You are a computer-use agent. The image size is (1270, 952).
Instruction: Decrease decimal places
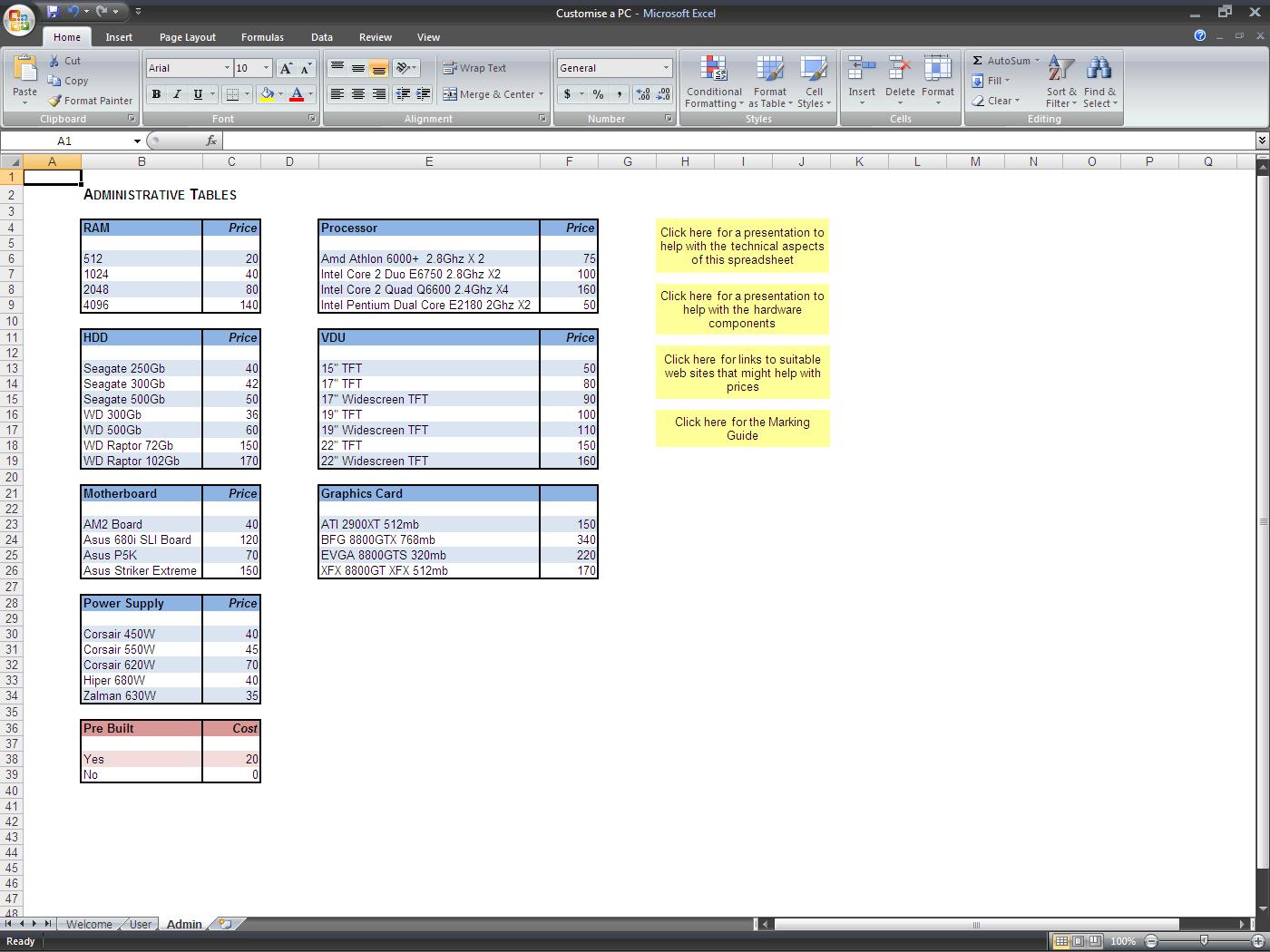(663, 94)
